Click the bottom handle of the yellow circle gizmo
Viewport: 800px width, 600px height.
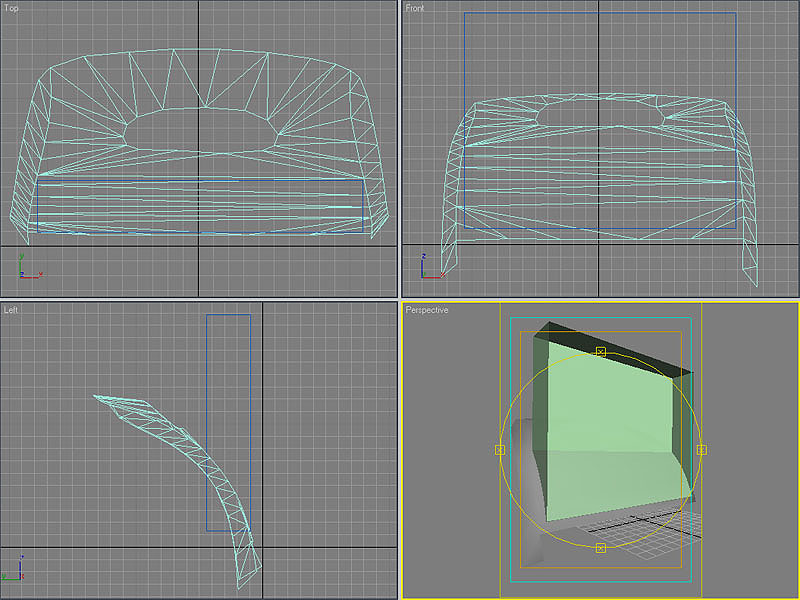click(x=600, y=548)
